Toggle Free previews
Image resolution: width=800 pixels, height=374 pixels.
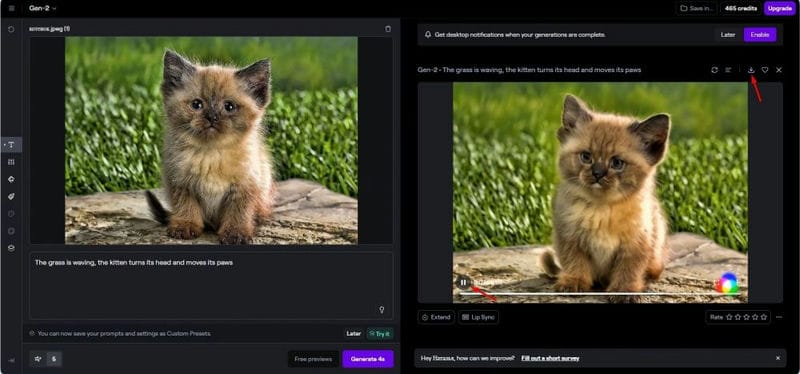point(313,359)
